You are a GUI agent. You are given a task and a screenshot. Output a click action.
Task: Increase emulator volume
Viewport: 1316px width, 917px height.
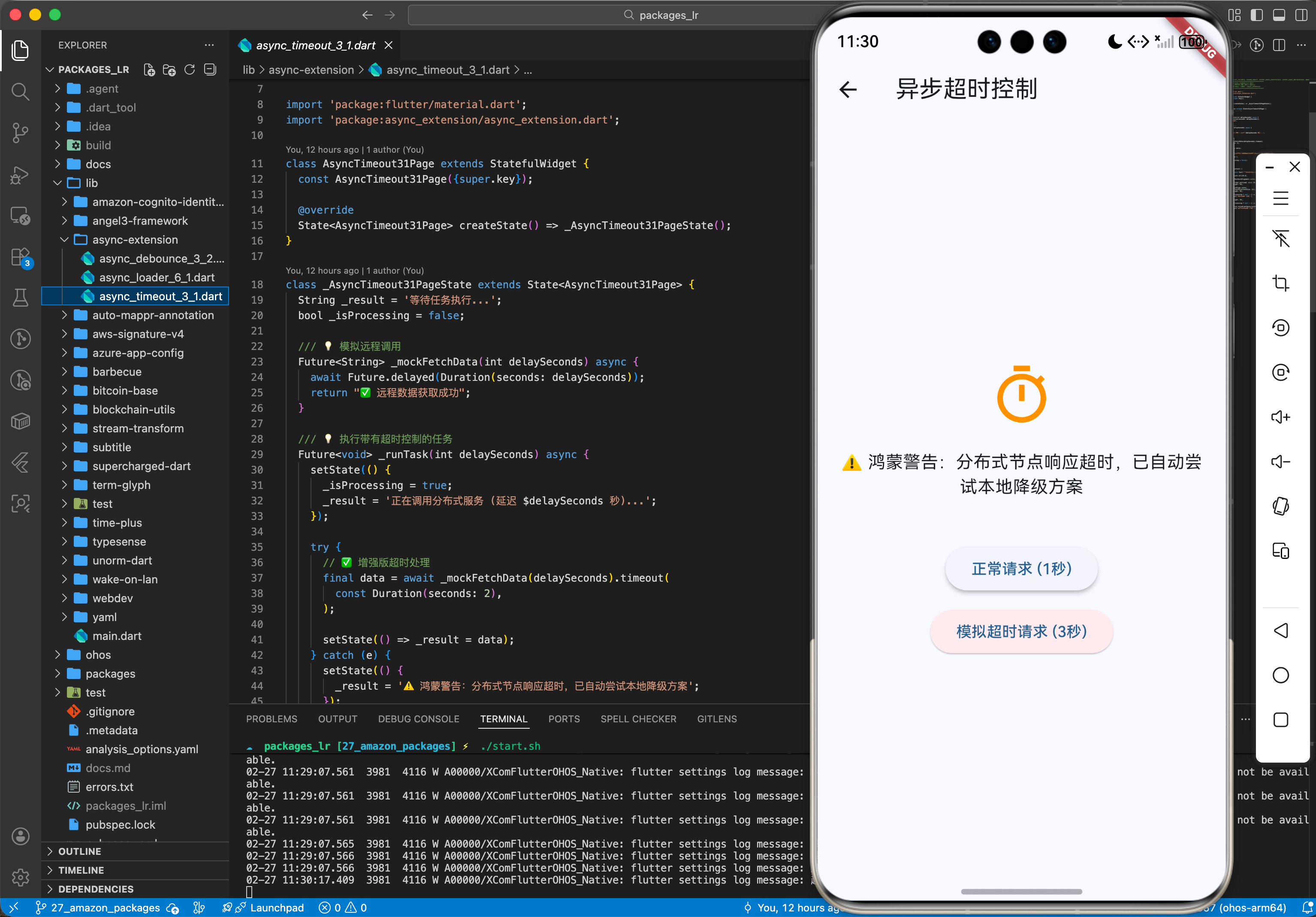tap(1281, 417)
